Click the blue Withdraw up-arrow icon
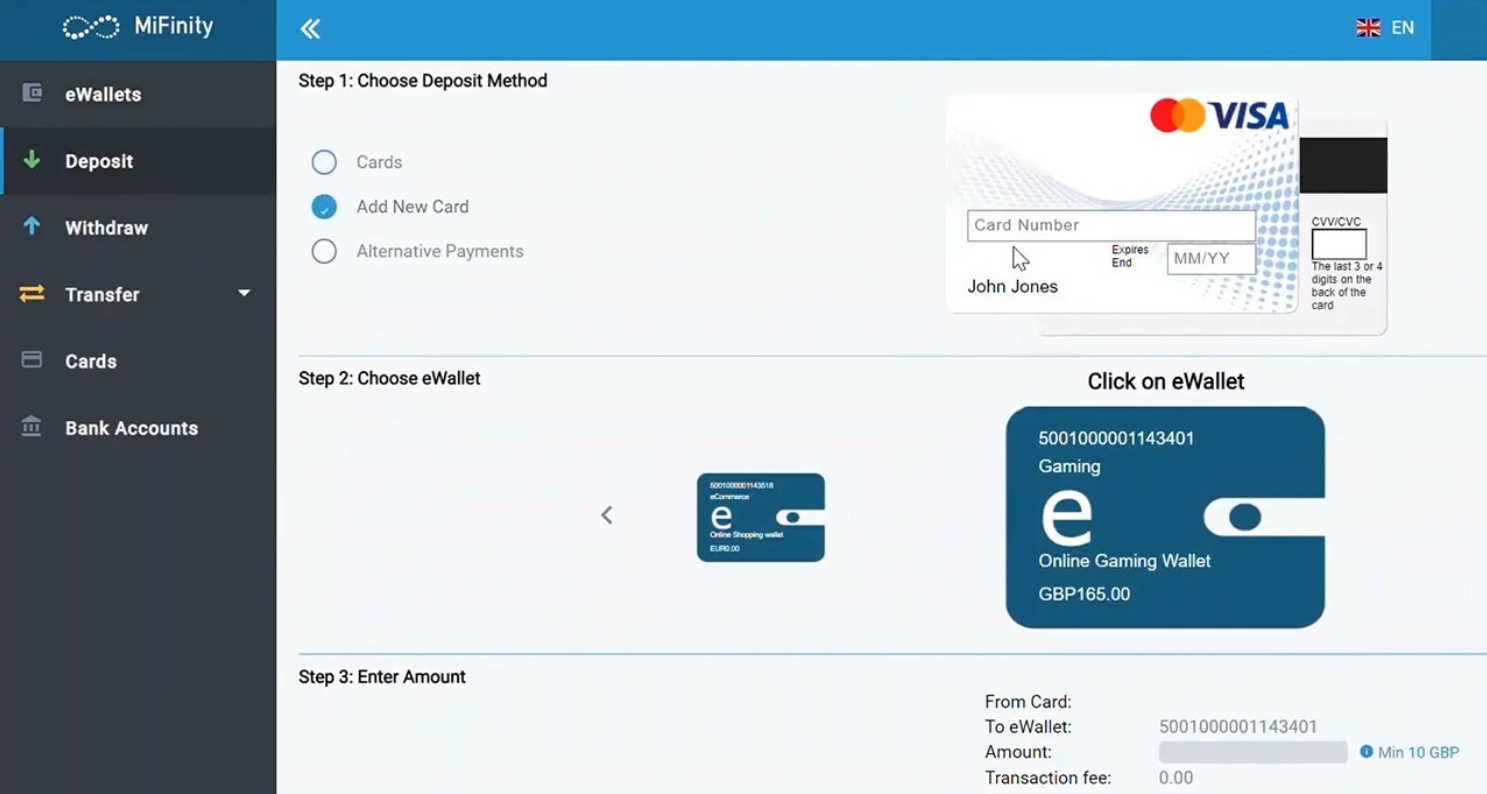1487x794 pixels. coord(32,226)
